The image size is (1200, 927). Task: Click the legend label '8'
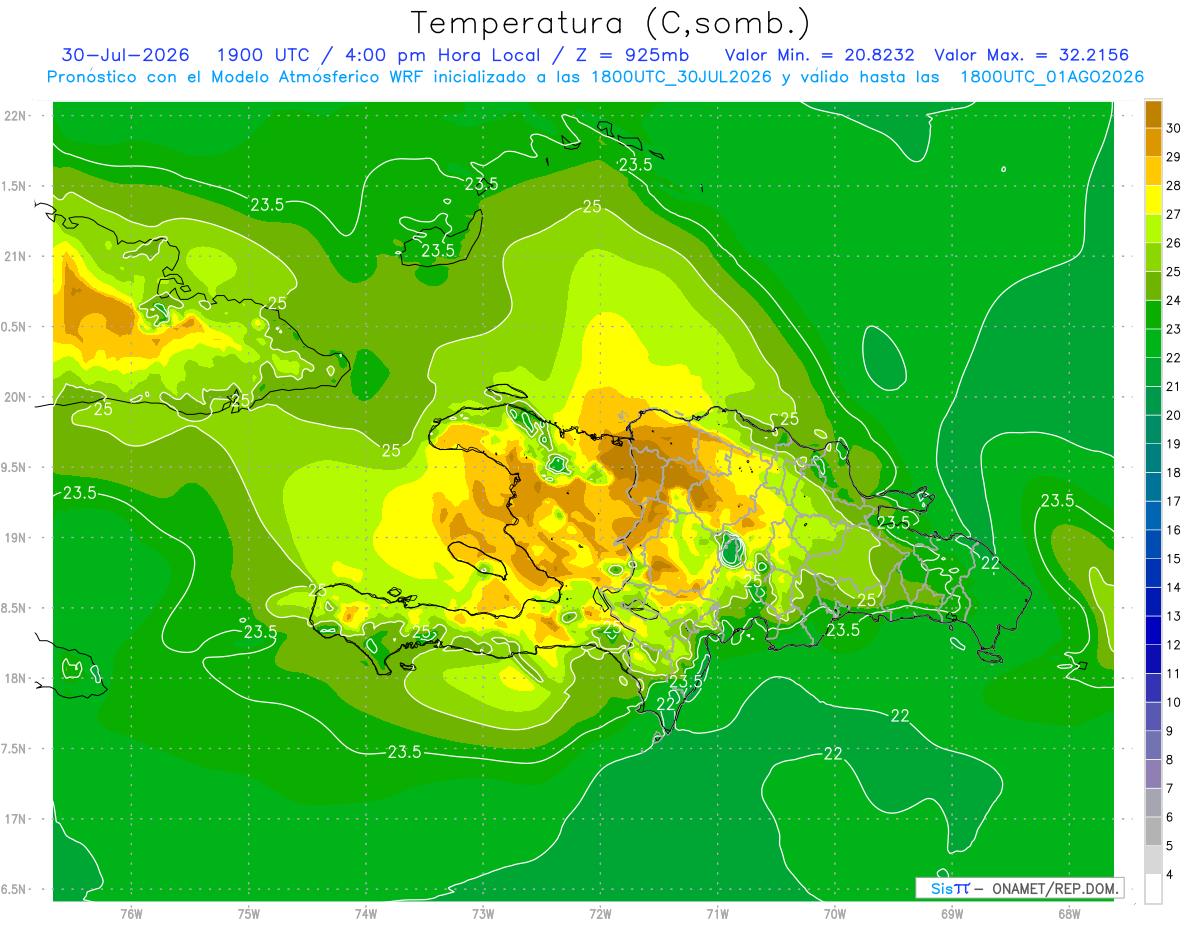[1171, 760]
